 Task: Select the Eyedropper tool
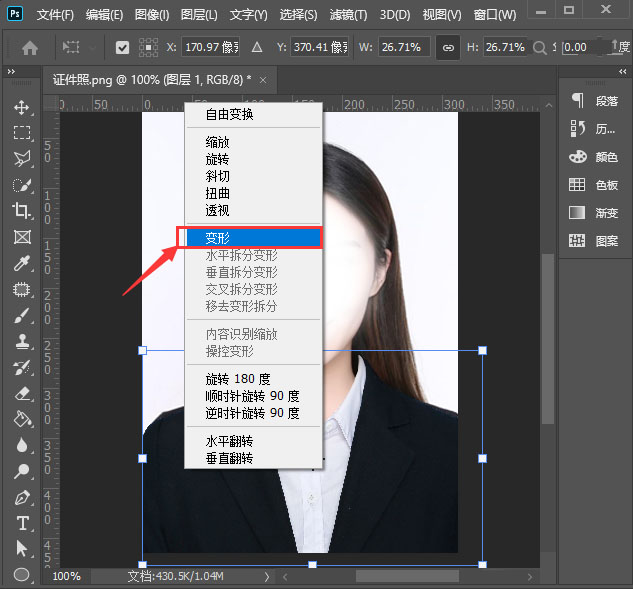[x=22, y=263]
